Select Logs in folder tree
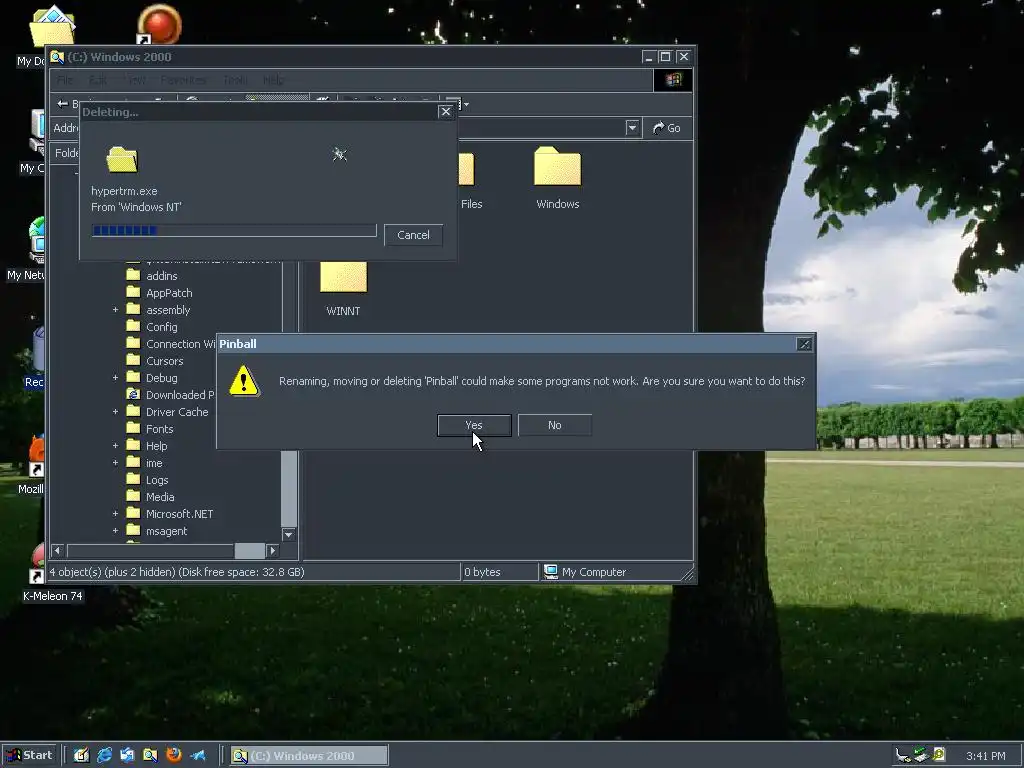The image size is (1024, 768). click(x=157, y=480)
